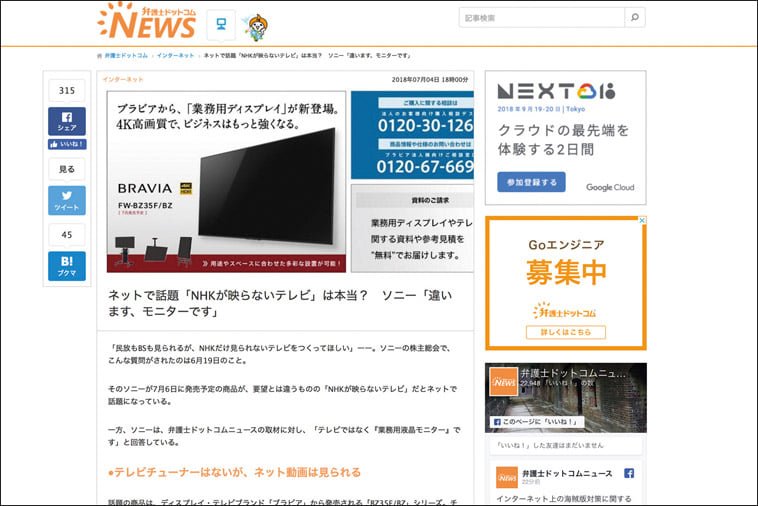Click 詳しくはこちら button in recruitment ad

click(566, 333)
